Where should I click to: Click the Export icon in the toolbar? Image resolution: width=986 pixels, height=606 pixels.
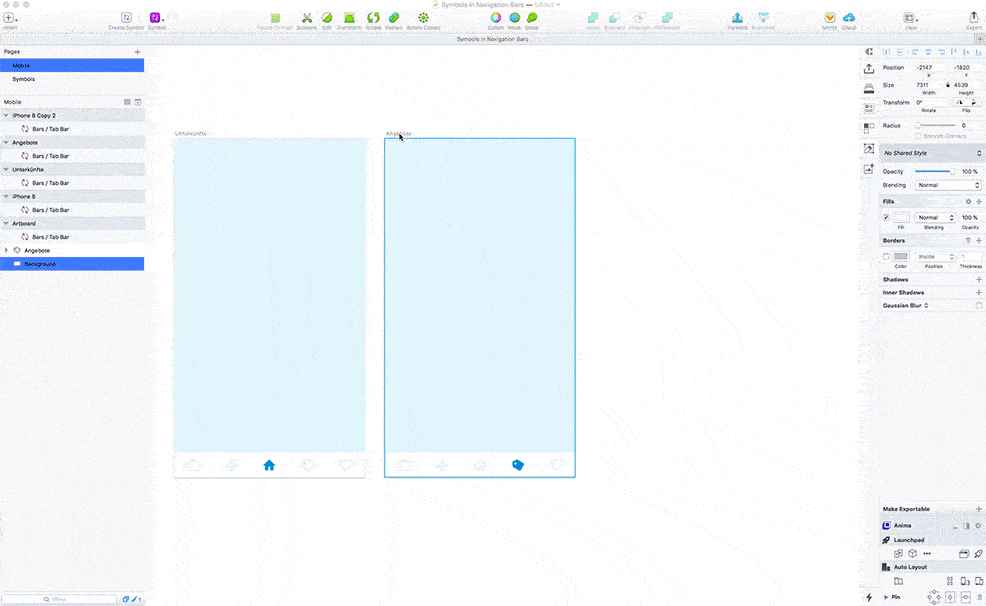pos(974,18)
